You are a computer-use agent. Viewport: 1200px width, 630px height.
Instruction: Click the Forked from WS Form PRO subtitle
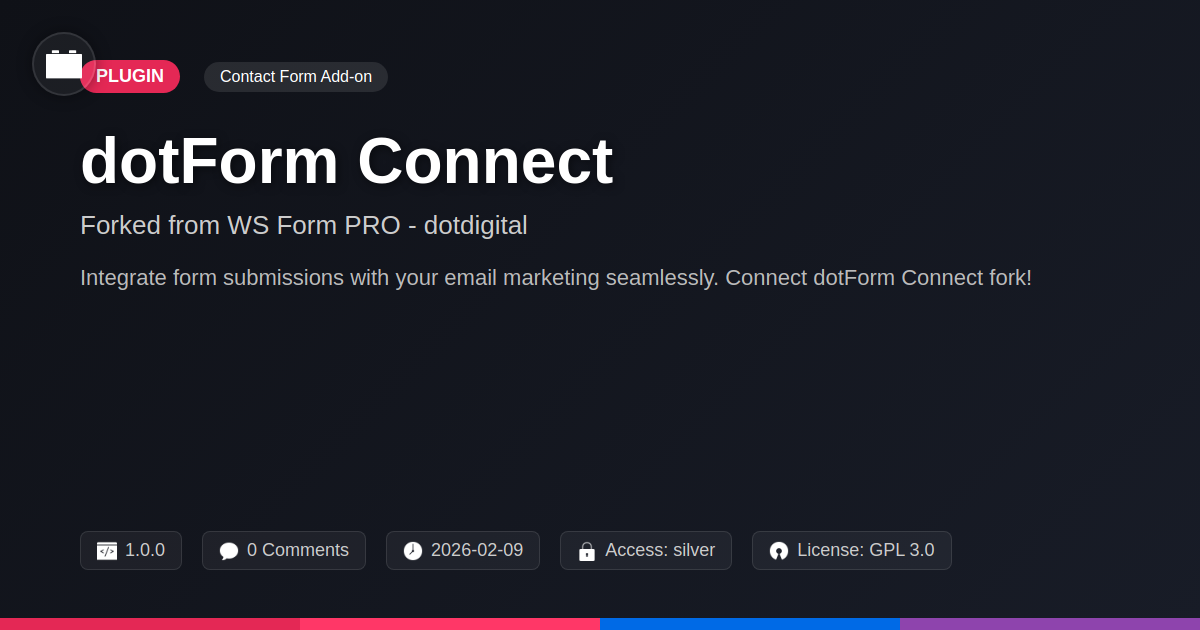coord(304,225)
